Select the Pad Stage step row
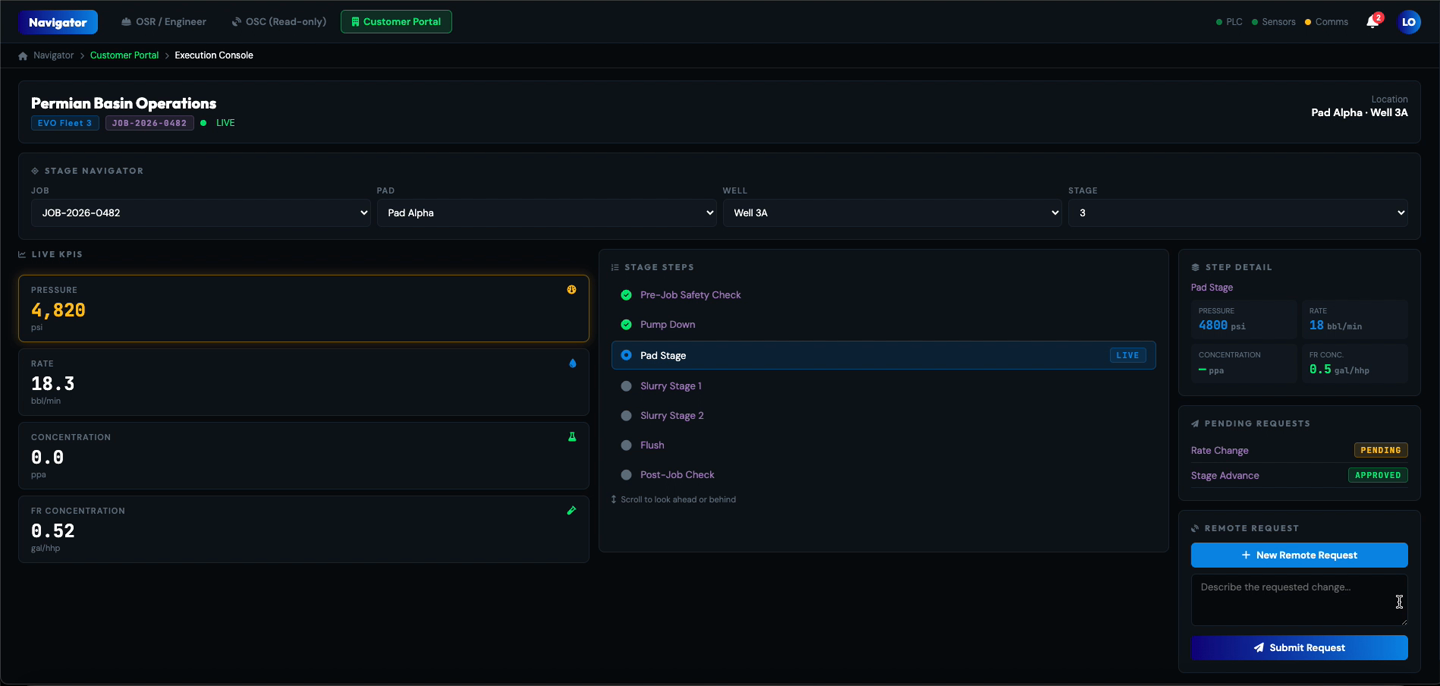The width and height of the screenshot is (1440, 686). coord(883,355)
